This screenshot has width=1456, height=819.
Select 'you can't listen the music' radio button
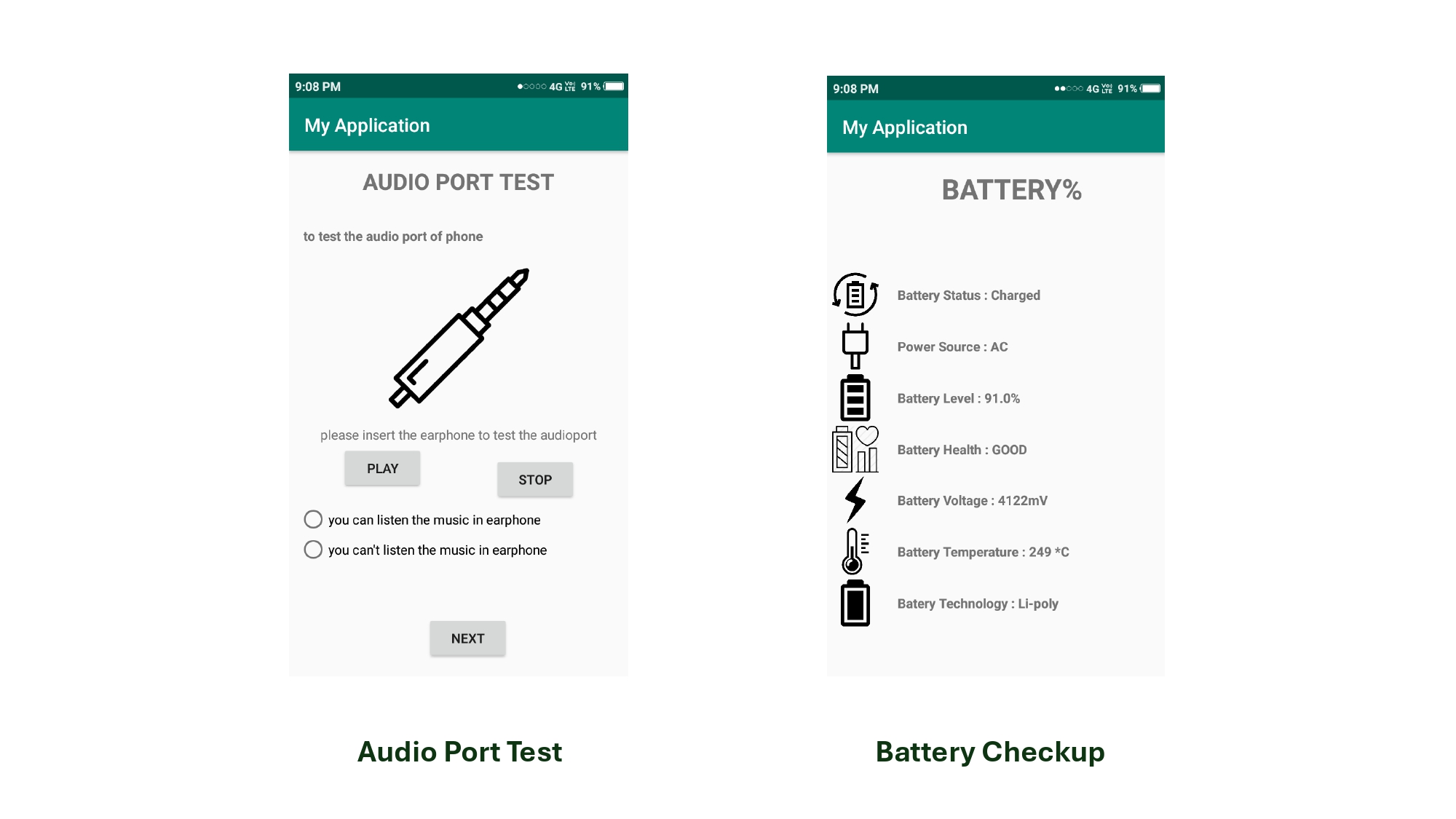point(313,549)
